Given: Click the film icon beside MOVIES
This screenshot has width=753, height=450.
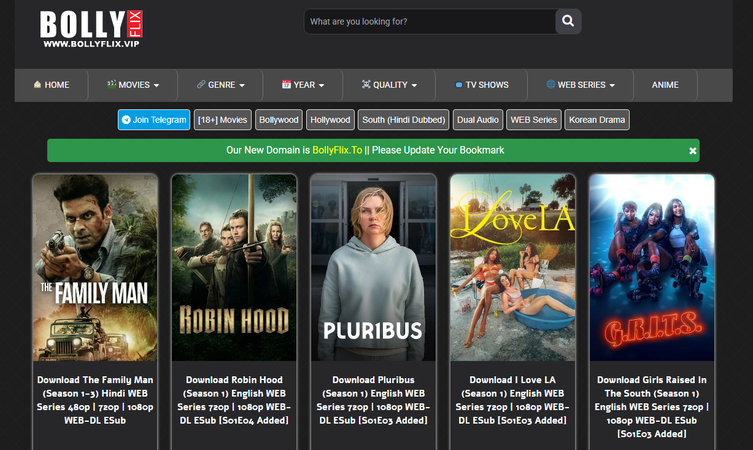Looking at the screenshot, I should tap(111, 84).
